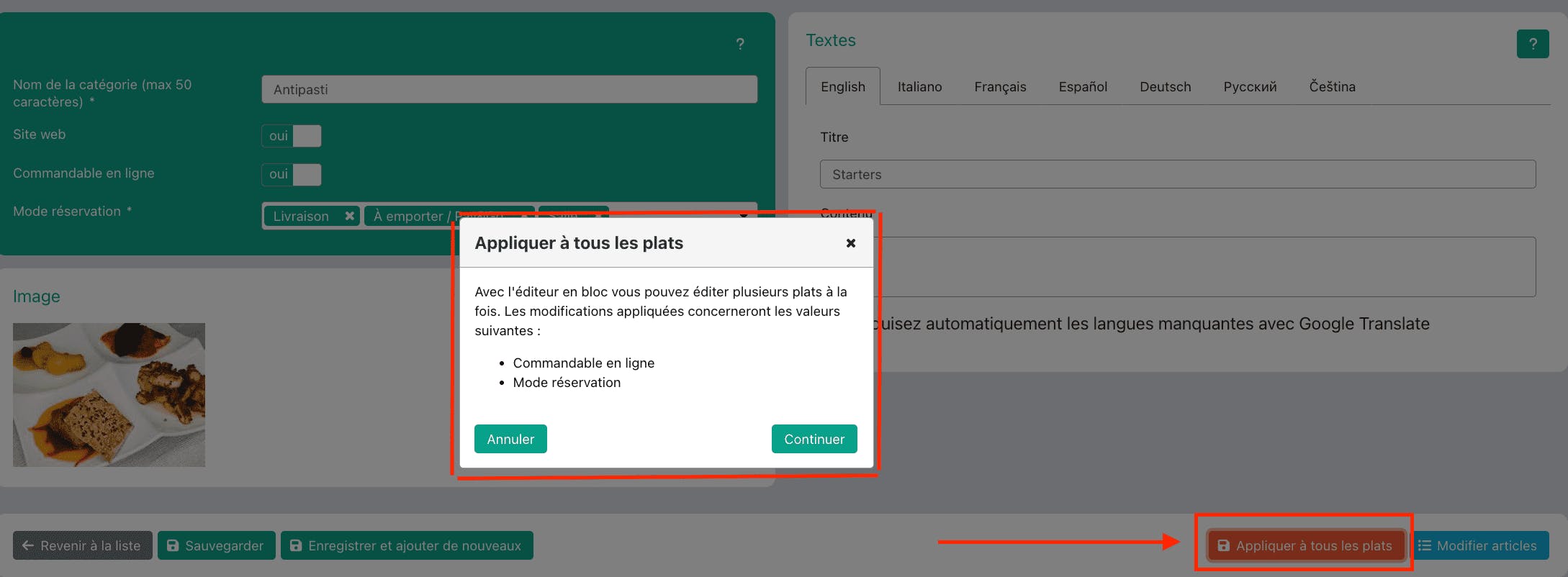Viewport: 1568px width, 577px height.
Task: Switch to the Italiano language tab
Action: pyautogui.click(x=919, y=86)
